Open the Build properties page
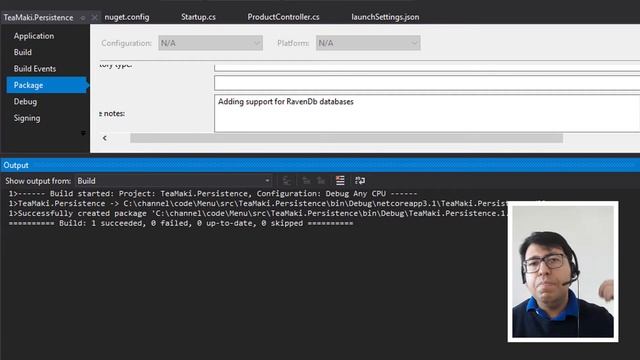 [x=23, y=52]
